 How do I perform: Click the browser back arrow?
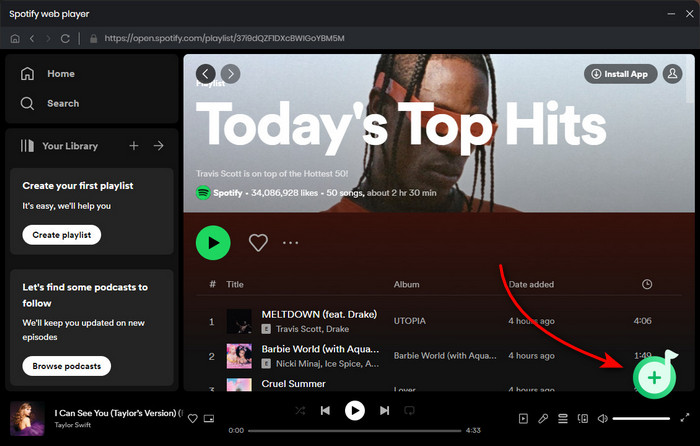tap(32, 38)
